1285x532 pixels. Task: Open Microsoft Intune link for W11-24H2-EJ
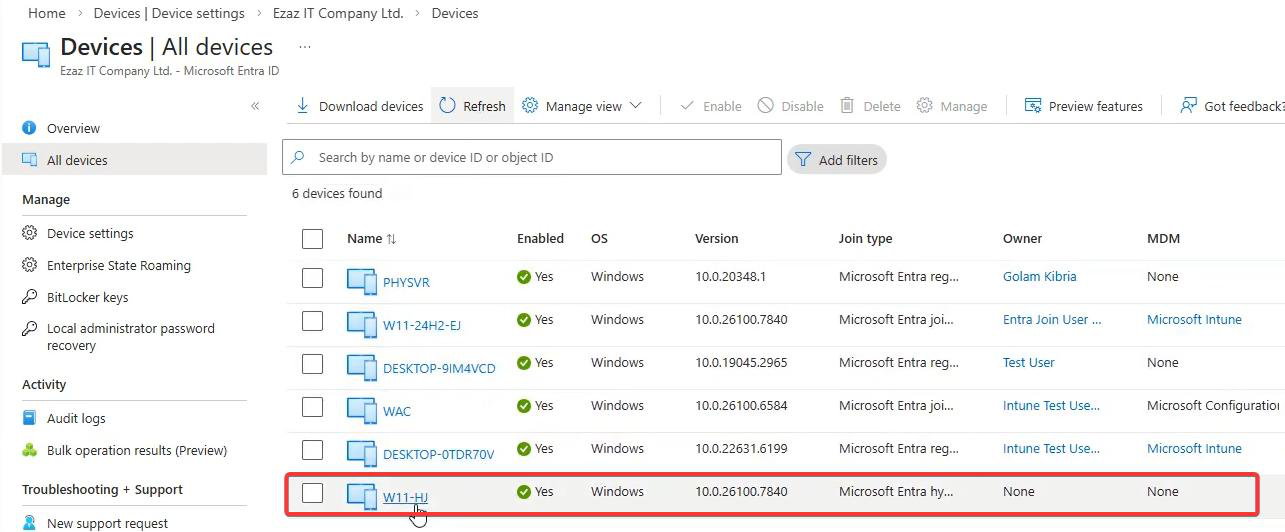tap(1194, 319)
